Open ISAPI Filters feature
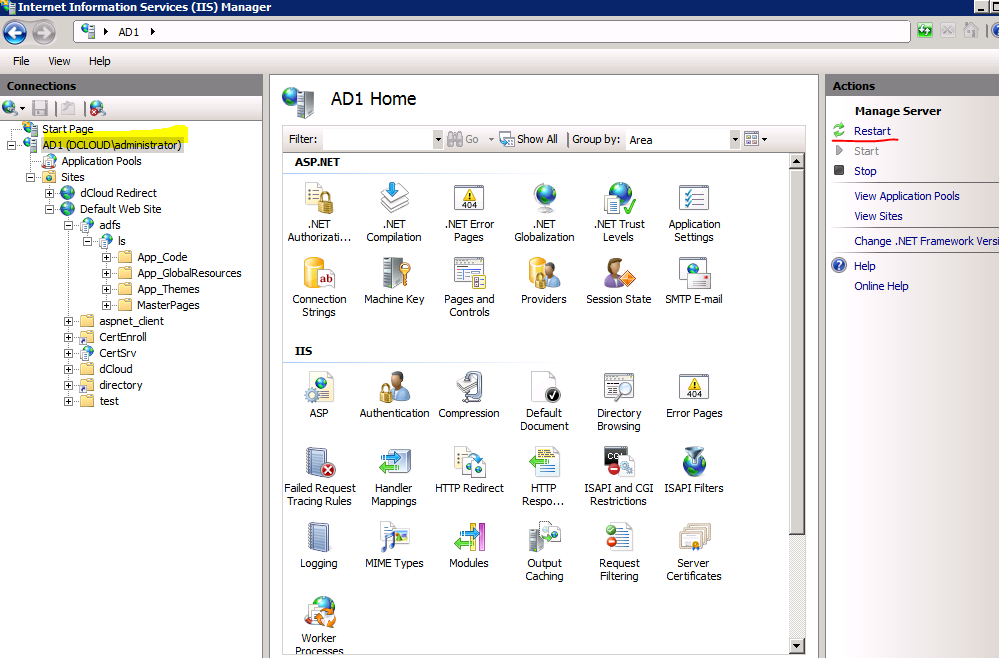999x658 pixels. click(694, 470)
